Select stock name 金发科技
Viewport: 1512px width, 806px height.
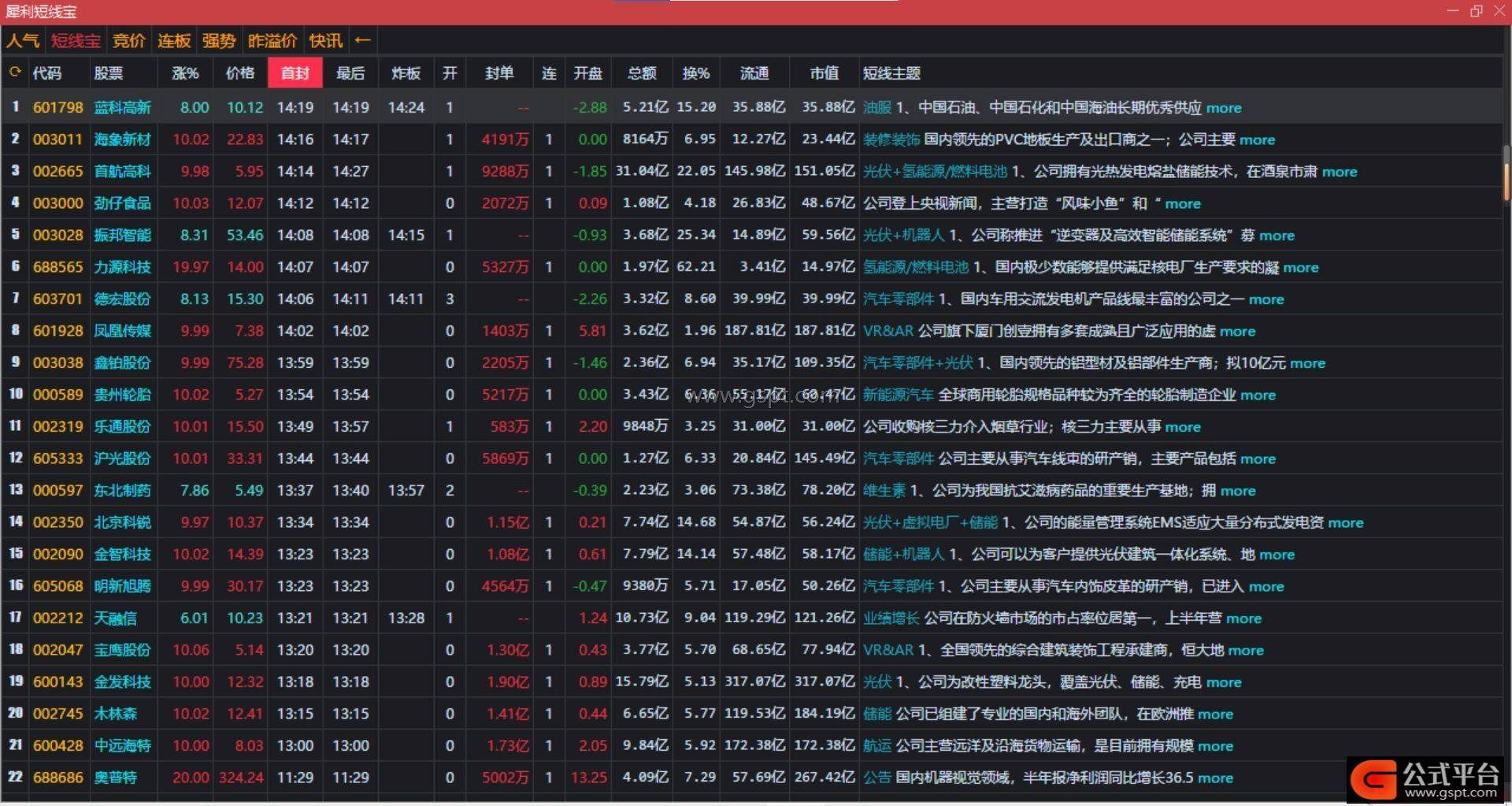tap(123, 682)
